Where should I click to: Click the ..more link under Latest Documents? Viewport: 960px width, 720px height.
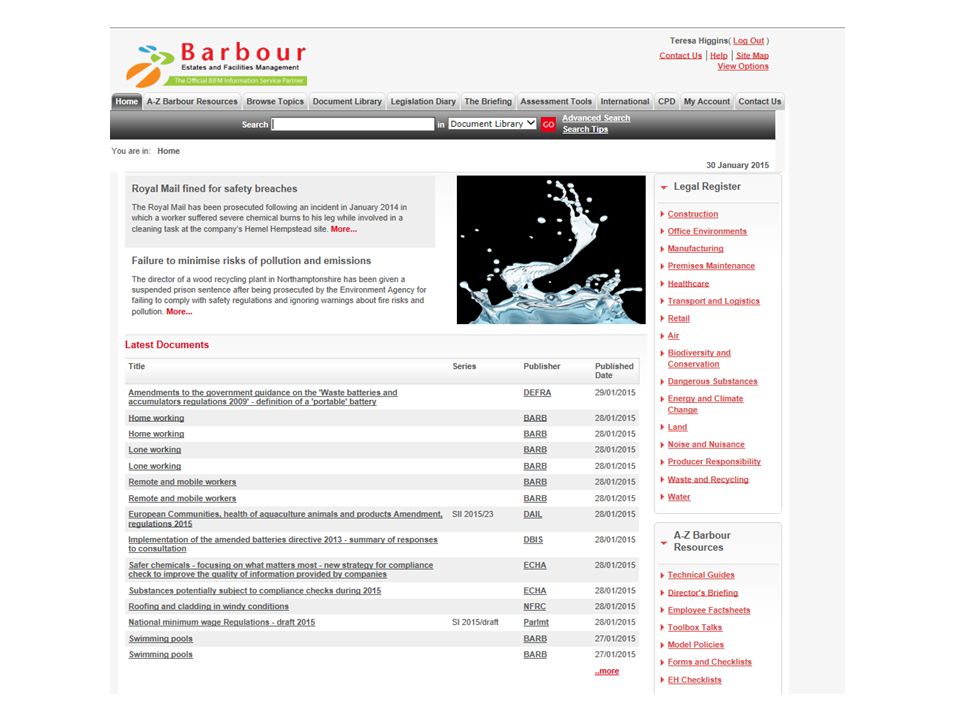607,672
